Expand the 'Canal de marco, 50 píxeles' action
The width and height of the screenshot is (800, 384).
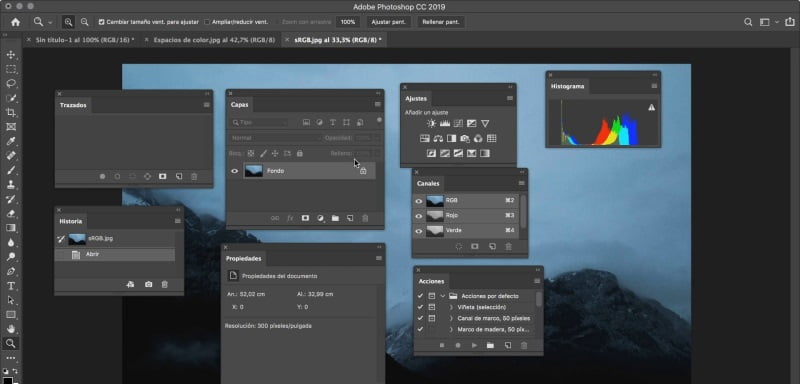pyautogui.click(x=451, y=318)
